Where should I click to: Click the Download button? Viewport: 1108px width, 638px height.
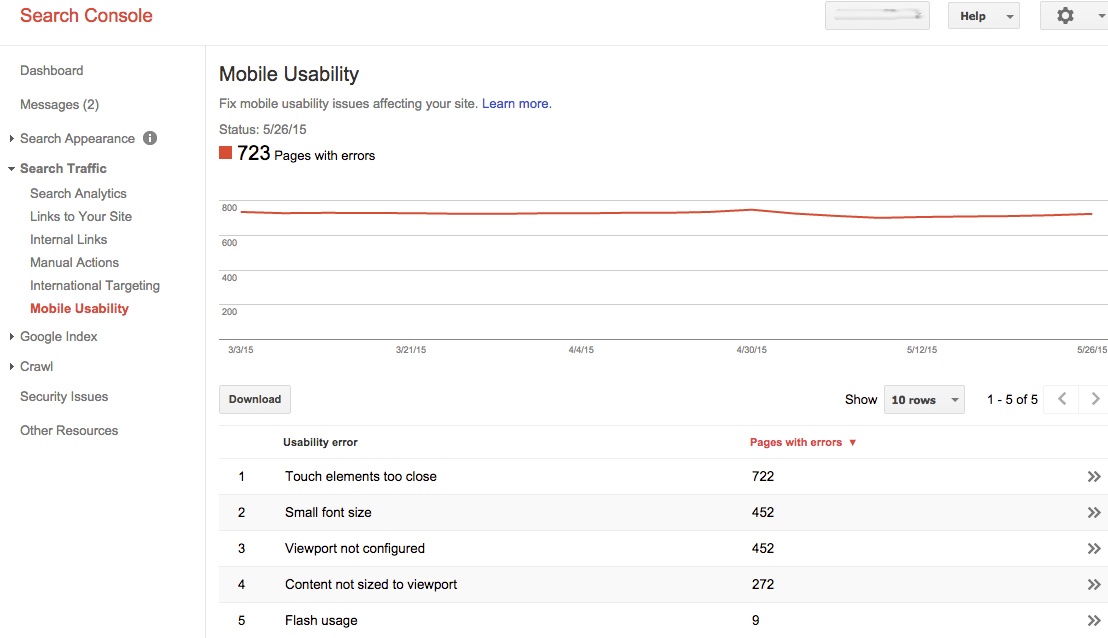pos(254,399)
